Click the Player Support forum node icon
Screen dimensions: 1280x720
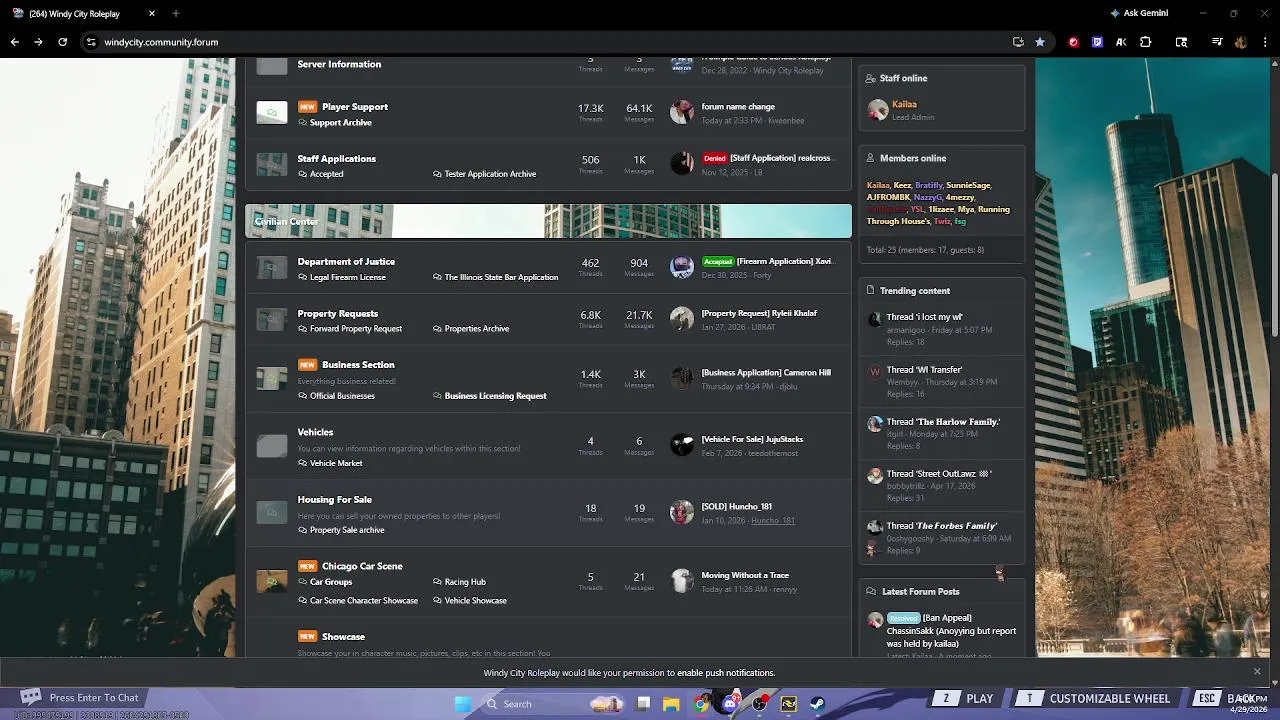click(x=271, y=112)
